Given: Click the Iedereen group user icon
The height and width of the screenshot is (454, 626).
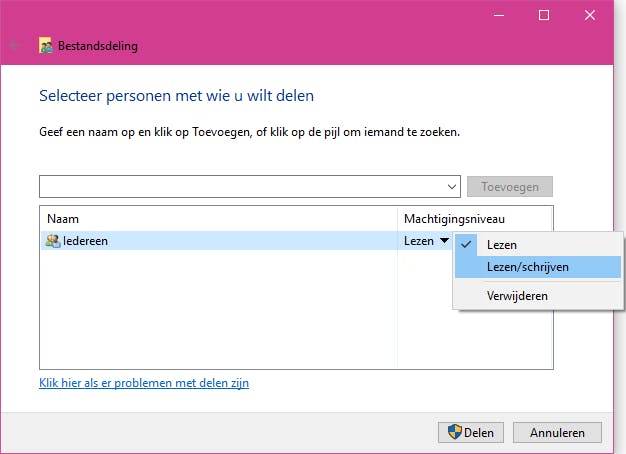Looking at the screenshot, I should [x=52, y=241].
